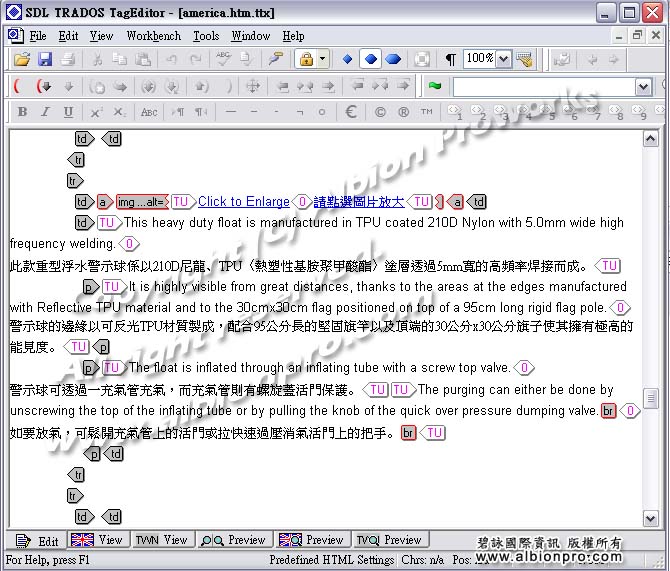Image resolution: width=670 pixels, height=571 pixels.
Task: Click the small caps ABC icon
Action: click(149, 112)
